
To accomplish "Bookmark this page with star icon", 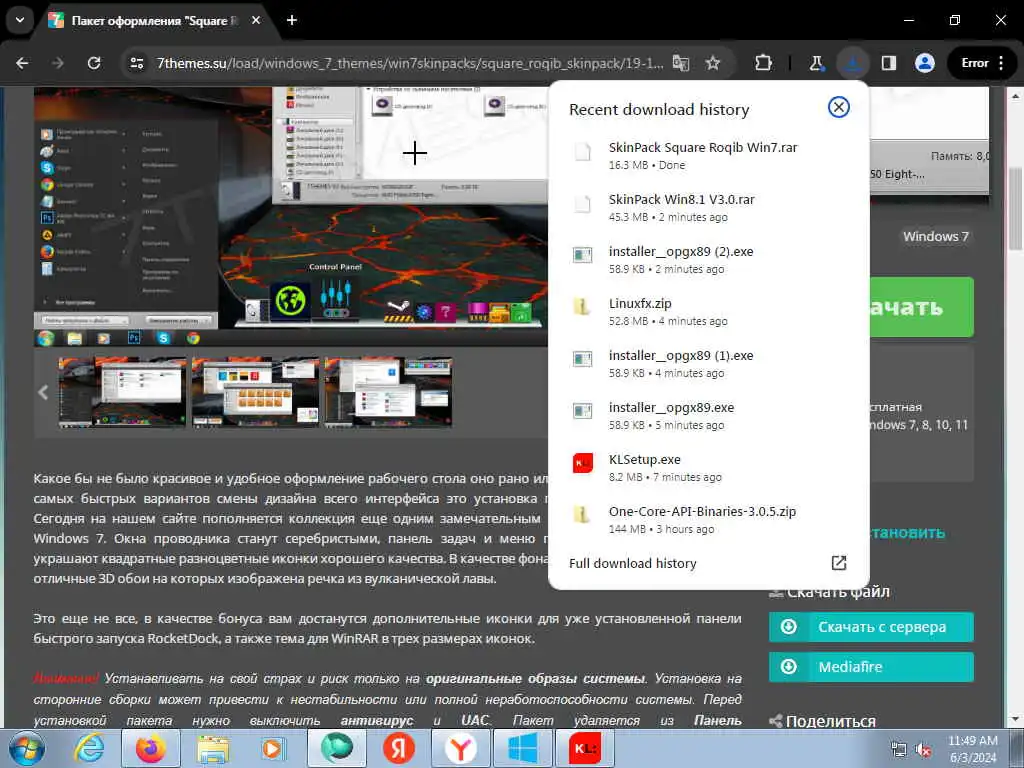I will [x=712, y=63].
